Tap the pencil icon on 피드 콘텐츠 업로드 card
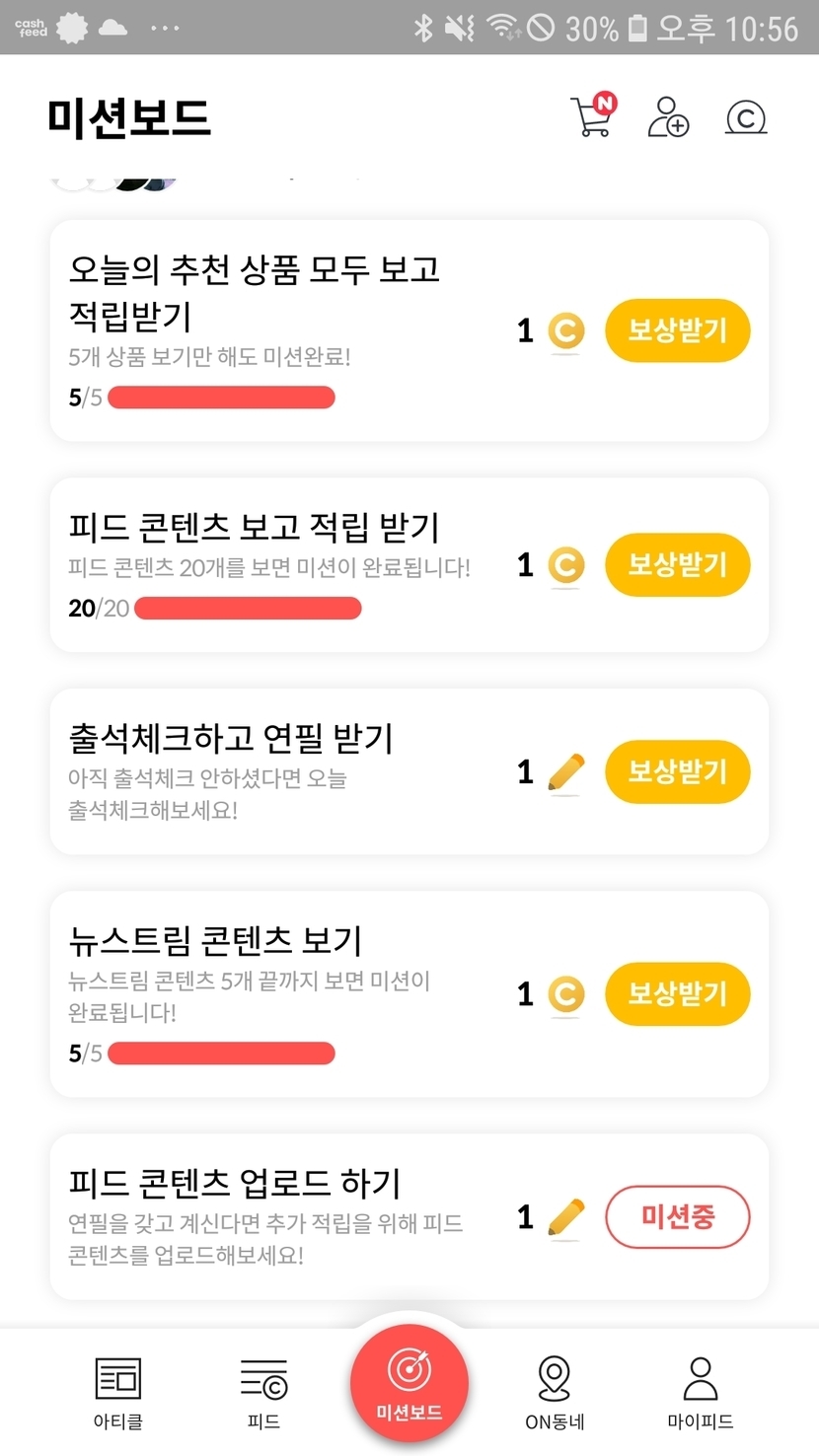819x1456 pixels. pyautogui.click(x=565, y=1217)
